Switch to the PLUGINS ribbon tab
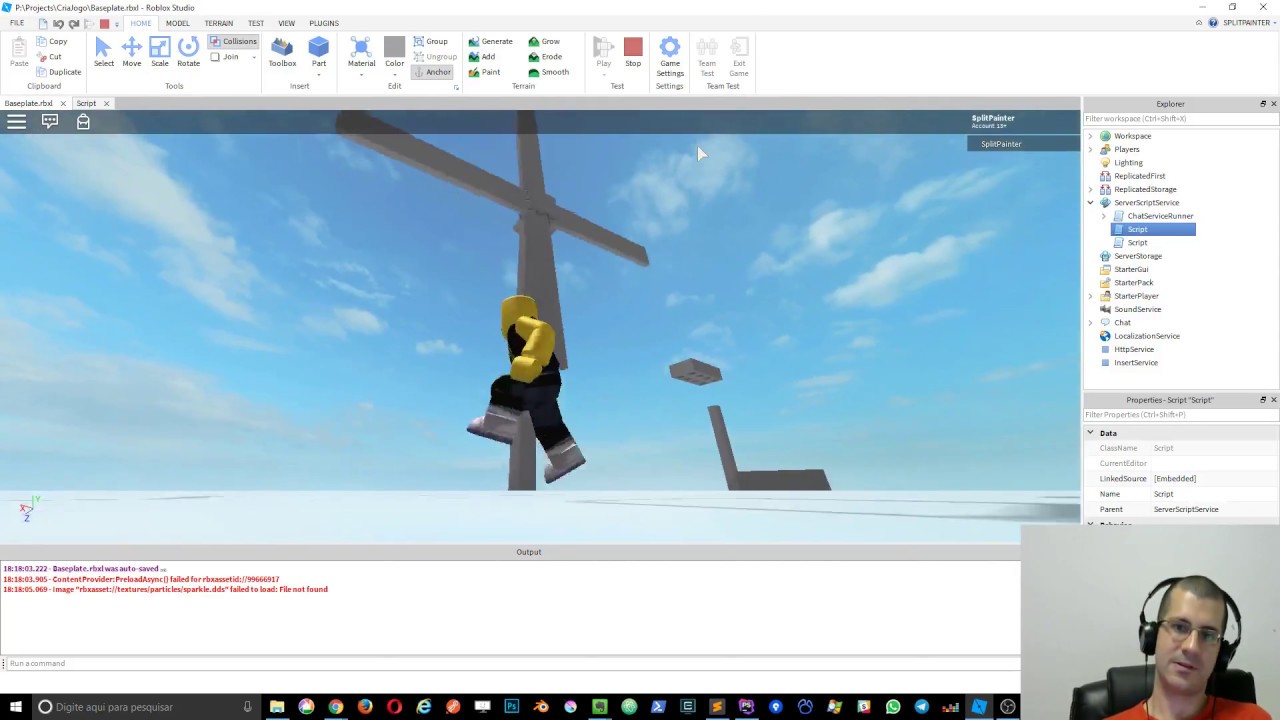This screenshot has width=1280, height=720. point(324,23)
